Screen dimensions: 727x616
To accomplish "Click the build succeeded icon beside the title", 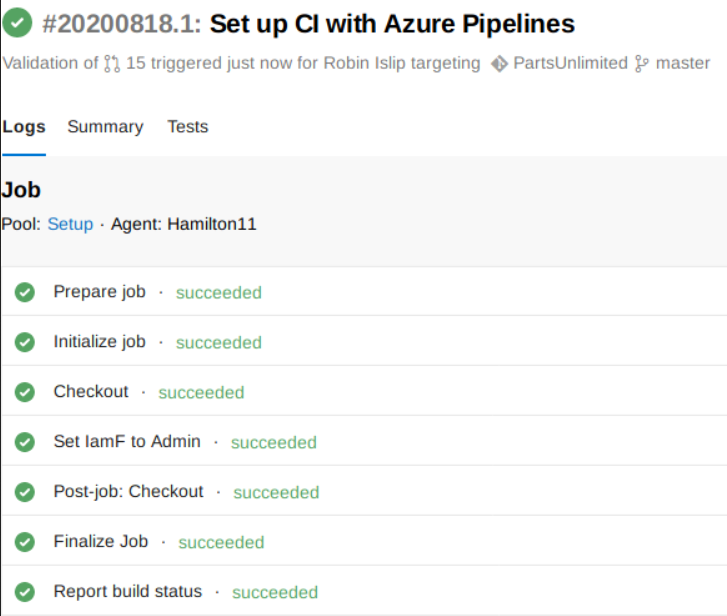I will (16, 23).
